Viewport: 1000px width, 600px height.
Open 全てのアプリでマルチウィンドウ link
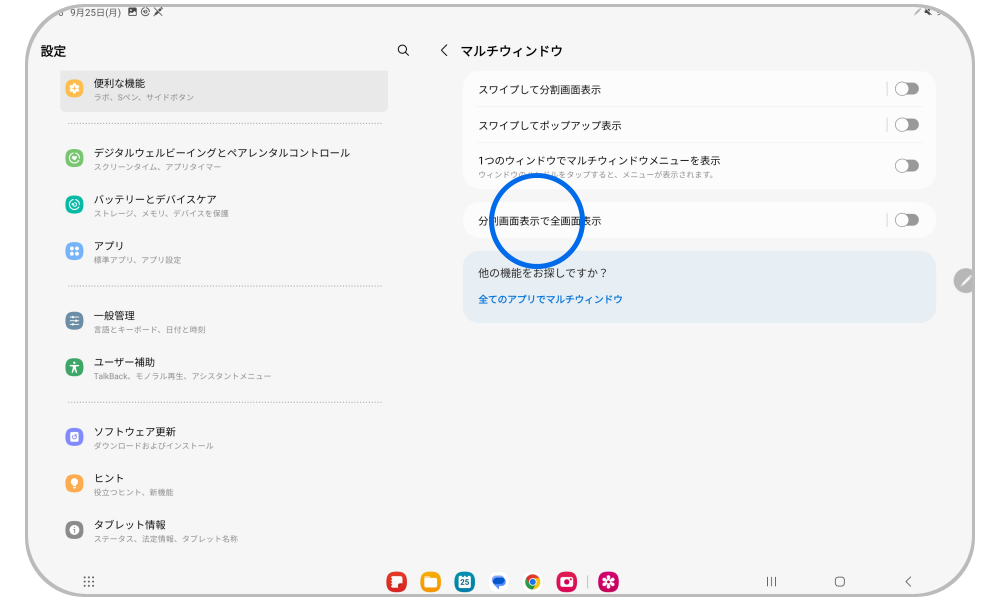(550, 299)
